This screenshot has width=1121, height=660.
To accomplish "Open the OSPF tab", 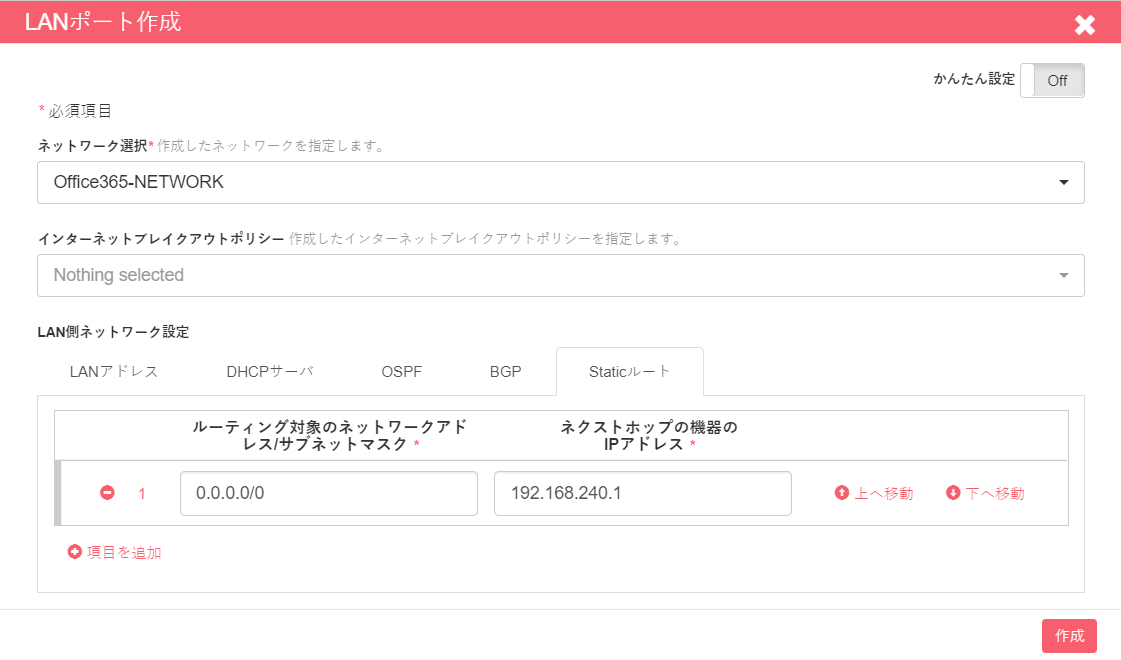I will click(x=401, y=370).
